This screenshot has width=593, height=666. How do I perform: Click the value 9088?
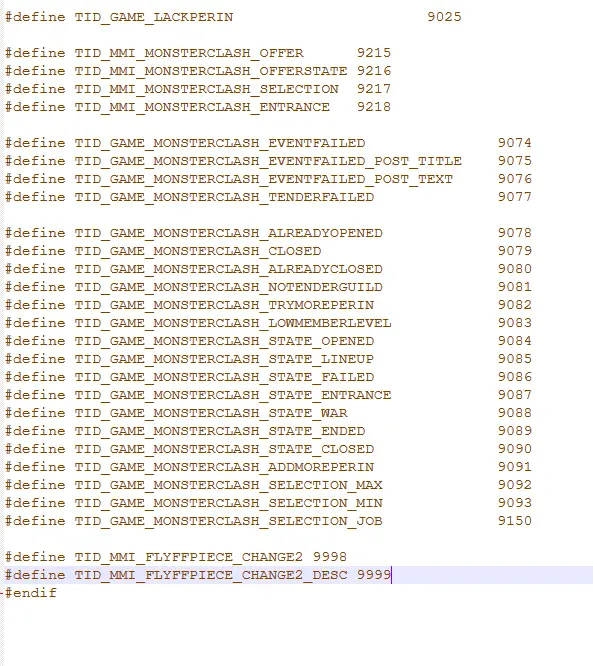coord(515,413)
